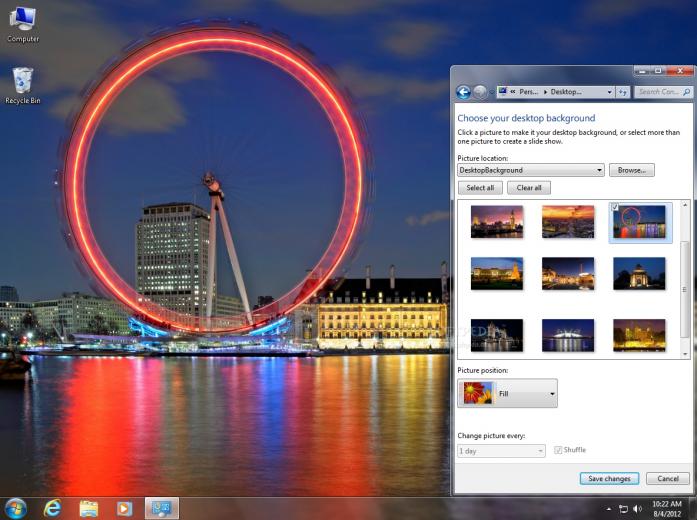The image size is (697, 520).
Task: Launch Windows Media Player from taskbar
Action: coord(124,508)
